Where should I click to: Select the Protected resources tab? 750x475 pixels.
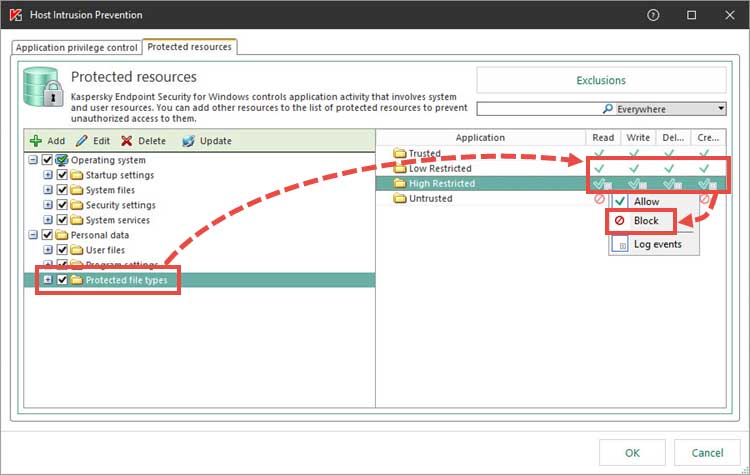click(189, 47)
